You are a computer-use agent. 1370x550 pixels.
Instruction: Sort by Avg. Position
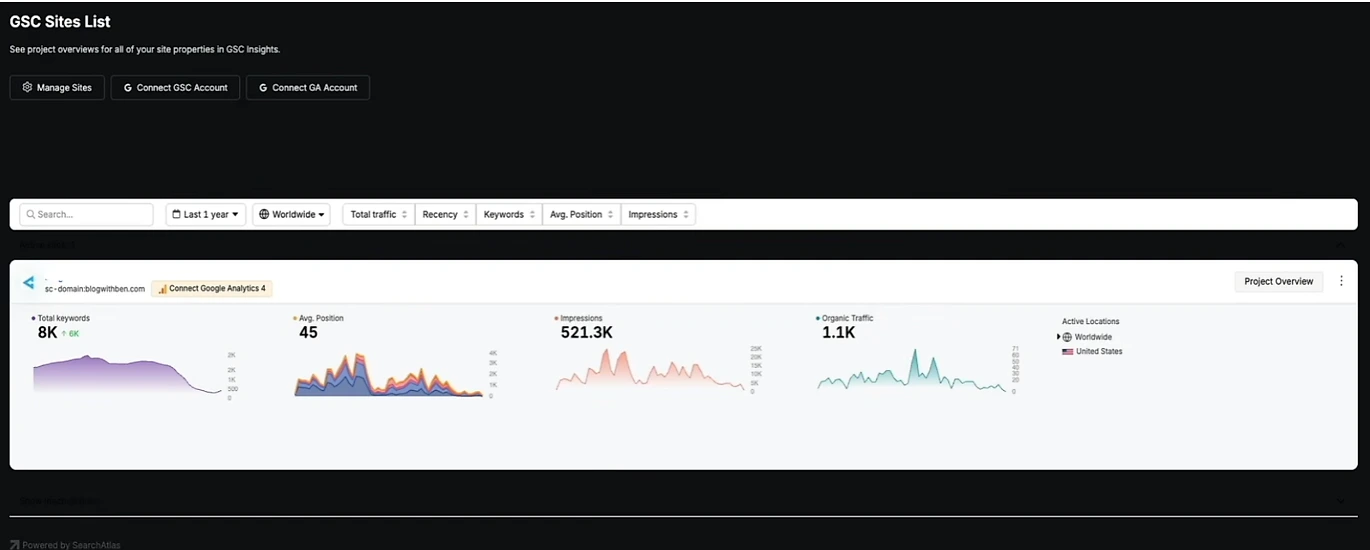[x=581, y=215]
